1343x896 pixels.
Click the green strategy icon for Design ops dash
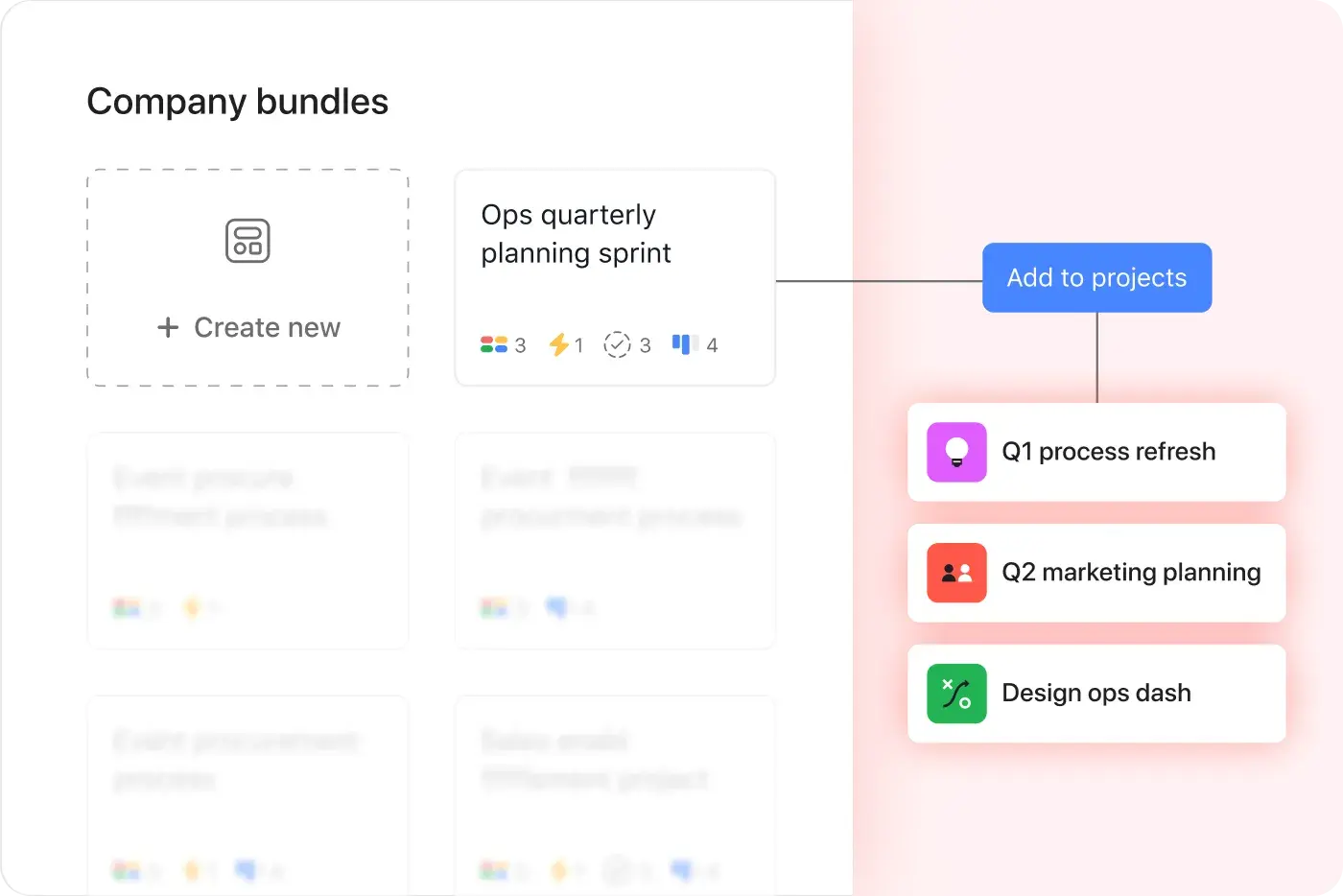(956, 694)
